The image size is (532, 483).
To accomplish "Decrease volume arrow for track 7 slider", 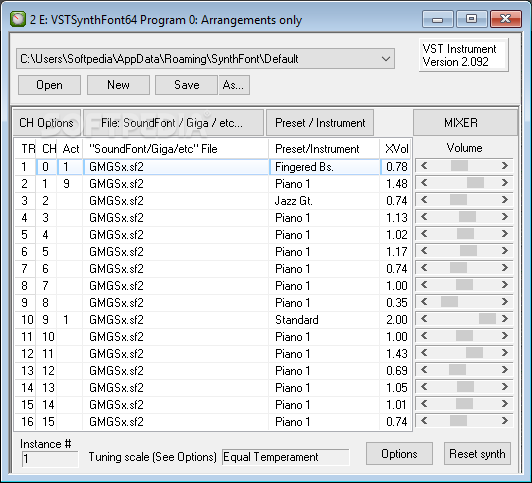I will (x=424, y=268).
